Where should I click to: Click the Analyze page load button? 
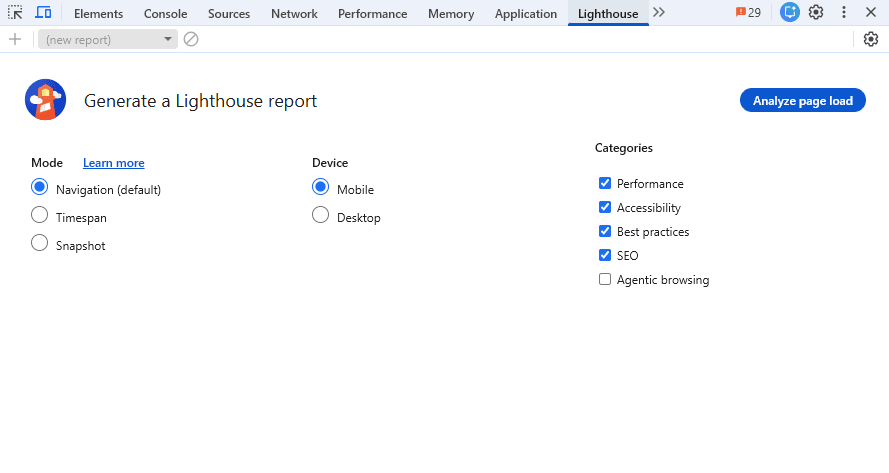coord(803,100)
